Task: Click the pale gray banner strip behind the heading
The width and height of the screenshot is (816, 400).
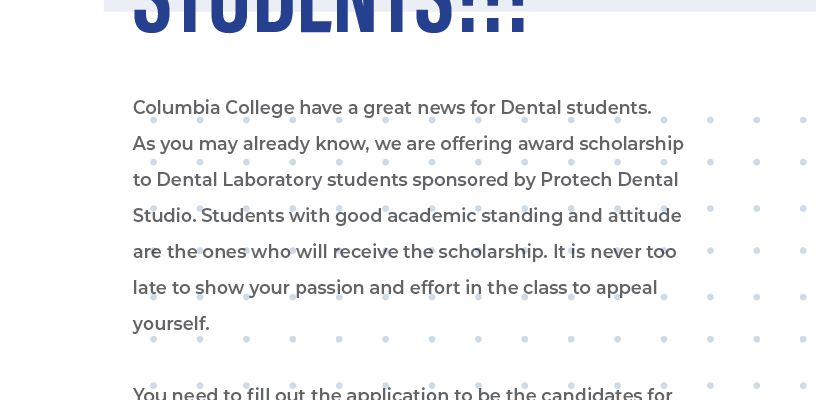Action: coord(671,5)
